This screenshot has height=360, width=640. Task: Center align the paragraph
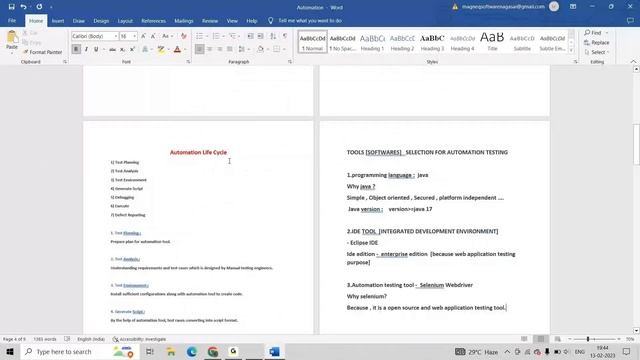(x=209, y=49)
